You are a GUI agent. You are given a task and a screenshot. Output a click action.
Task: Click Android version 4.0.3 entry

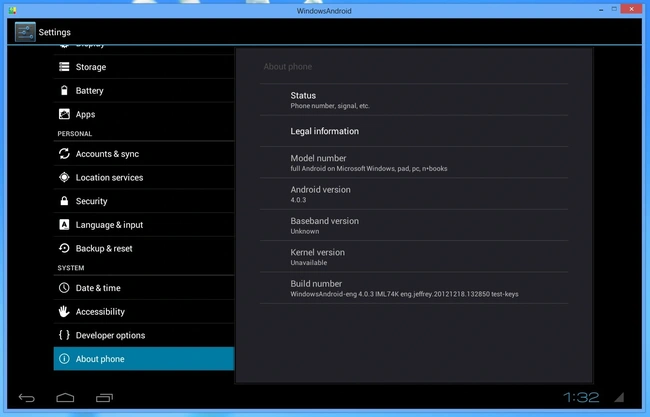pyautogui.click(x=414, y=194)
